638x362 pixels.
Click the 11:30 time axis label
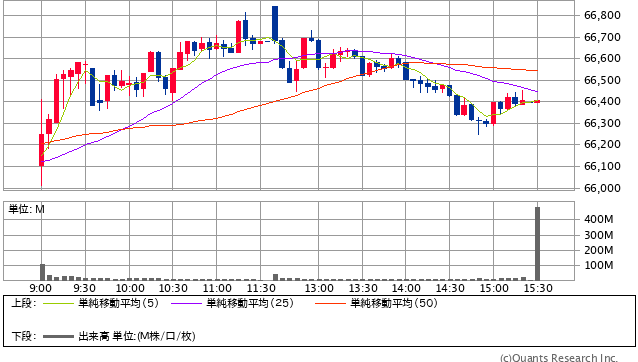(x=261, y=289)
